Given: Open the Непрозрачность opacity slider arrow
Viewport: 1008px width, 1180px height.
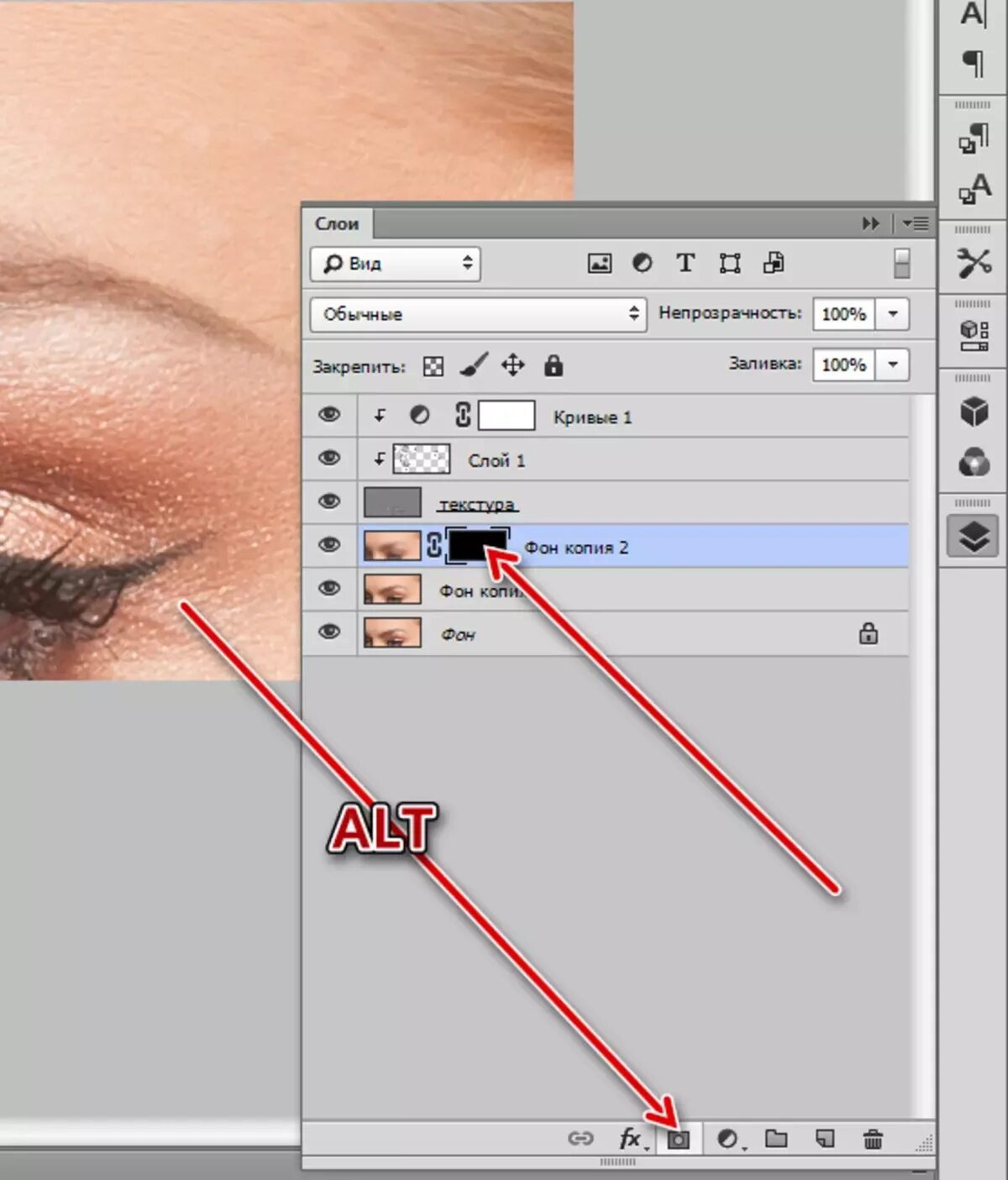Looking at the screenshot, I should pos(893,314).
